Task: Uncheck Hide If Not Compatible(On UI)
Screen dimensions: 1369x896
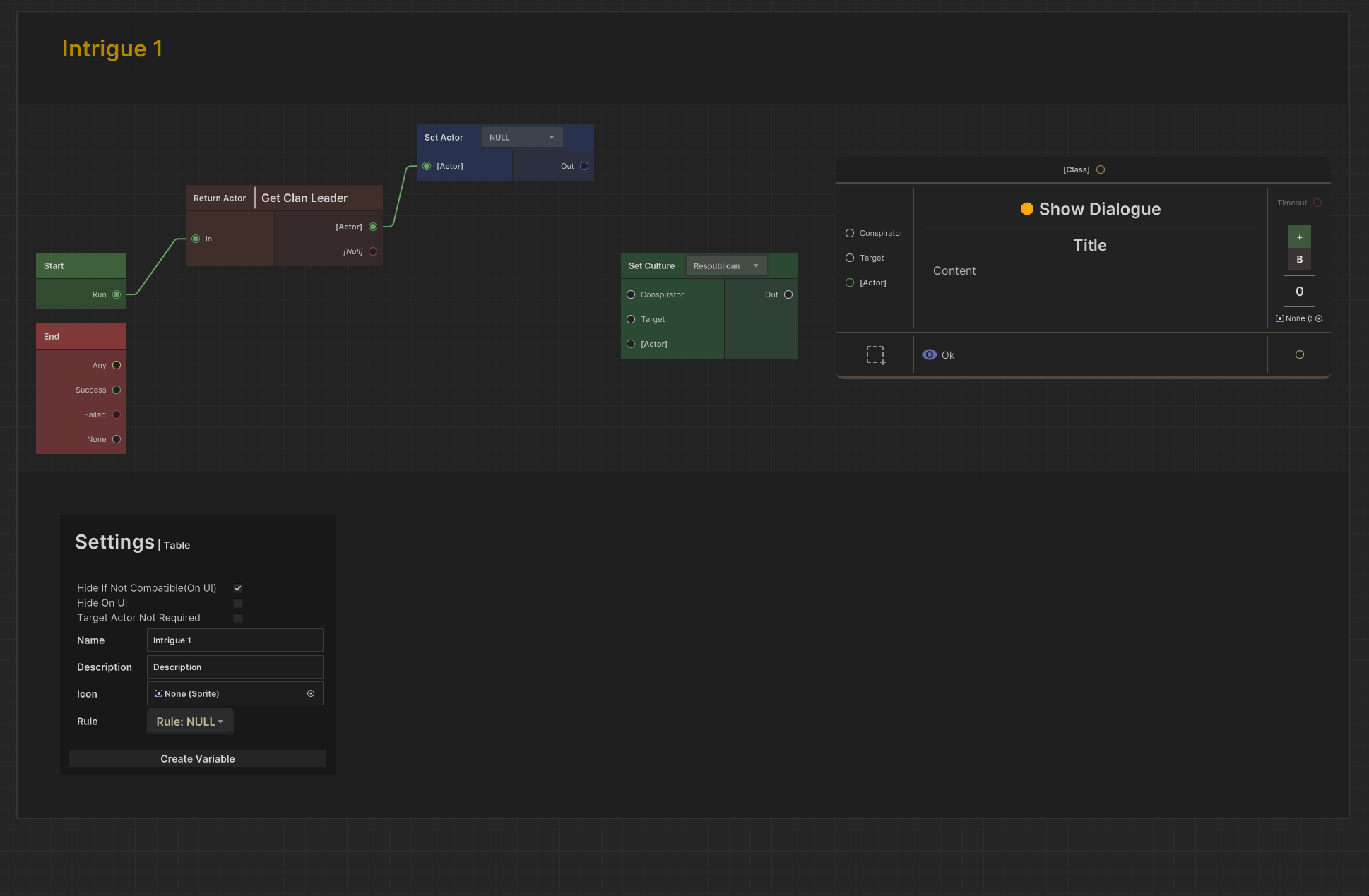Action: 238,588
